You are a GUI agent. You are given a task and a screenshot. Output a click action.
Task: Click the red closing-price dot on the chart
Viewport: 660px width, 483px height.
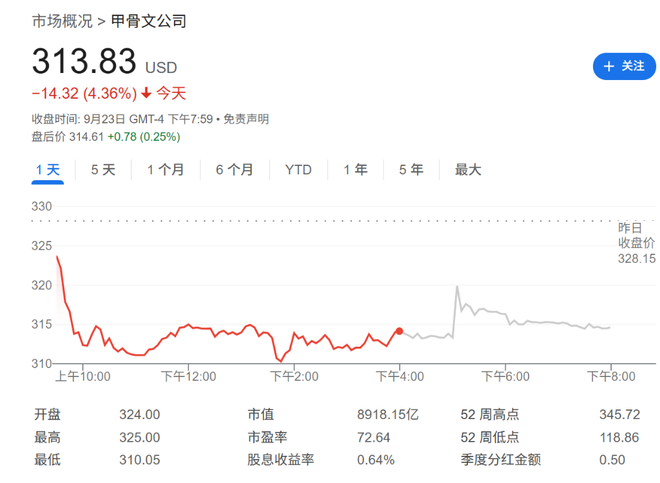pyautogui.click(x=399, y=331)
